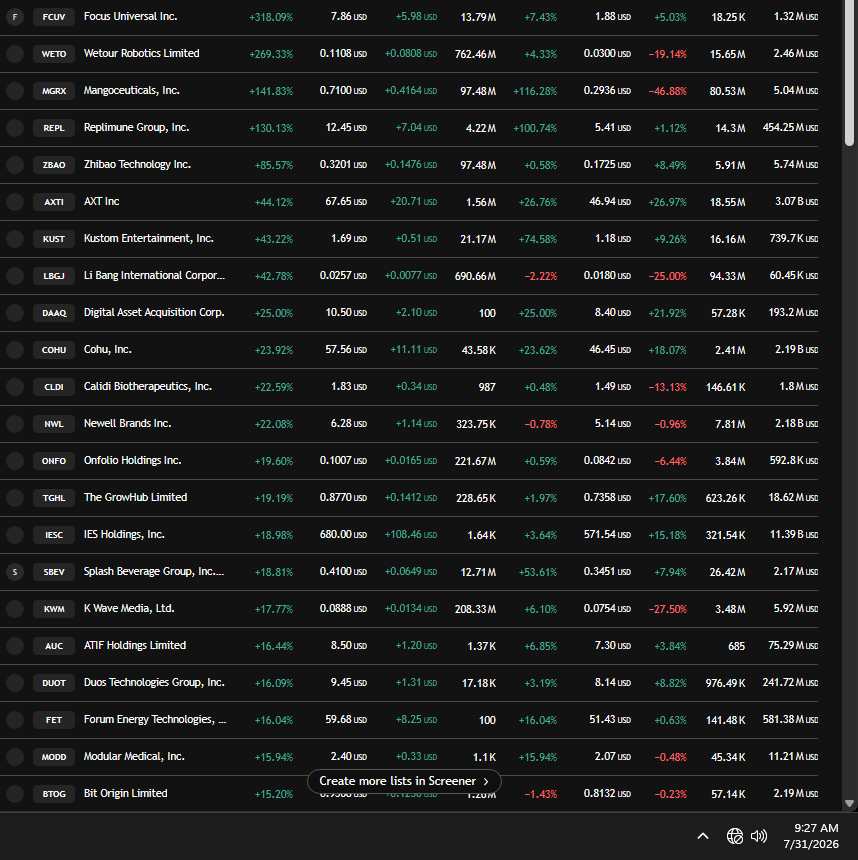Click the WETO company logo circle
Image resolution: width=858 pixels, height=860 pixels.
[x=15, y=54]
